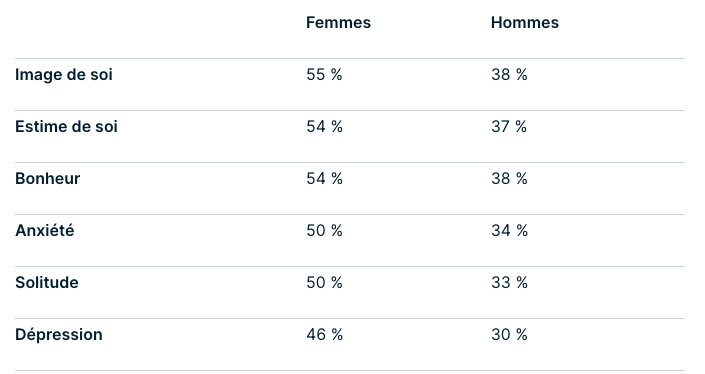This screenshot has height=374, width=705.
Task: Click the Hommes column header
Action: tap(524, 22)
